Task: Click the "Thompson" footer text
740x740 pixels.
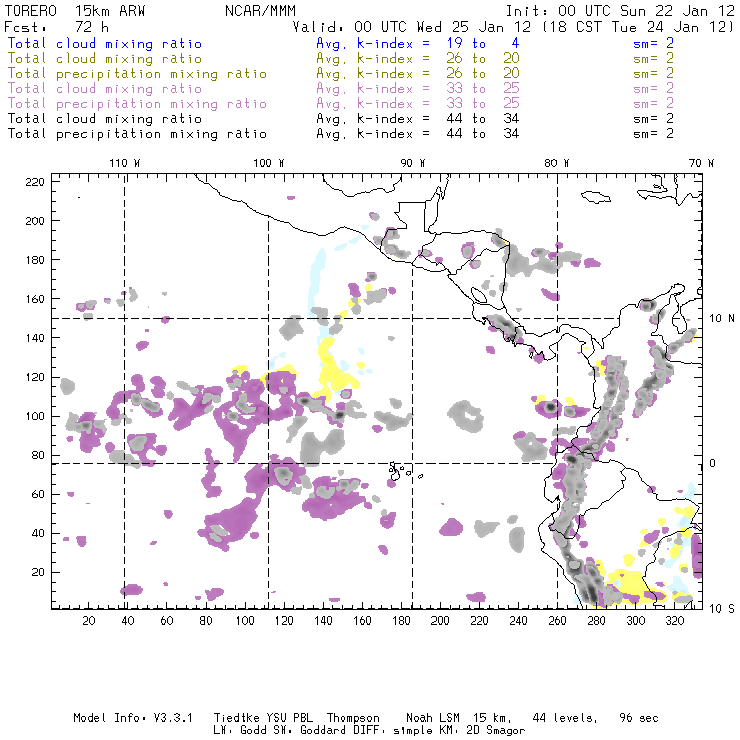Action: (353, 719)
